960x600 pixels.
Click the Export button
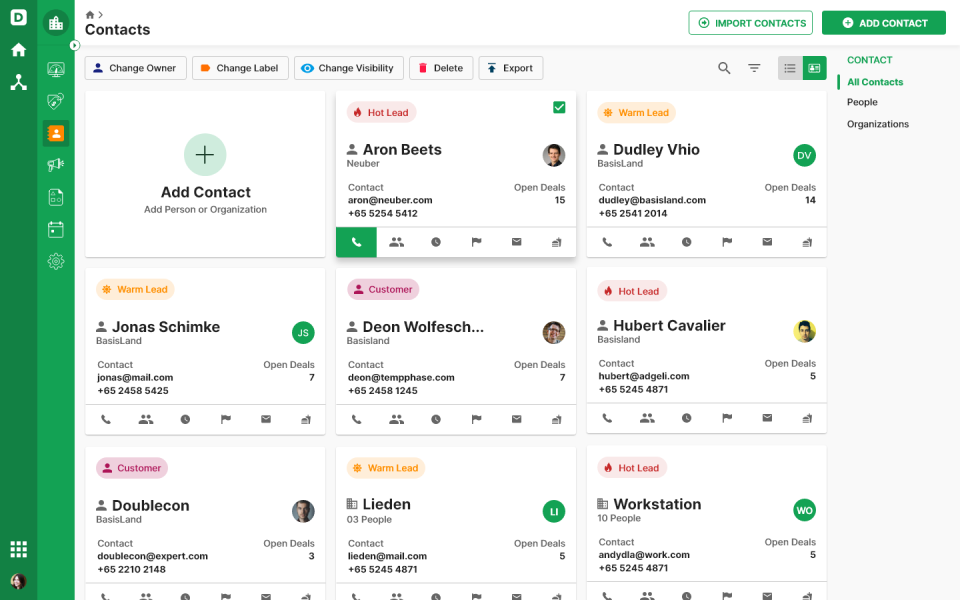pos(511,68)
